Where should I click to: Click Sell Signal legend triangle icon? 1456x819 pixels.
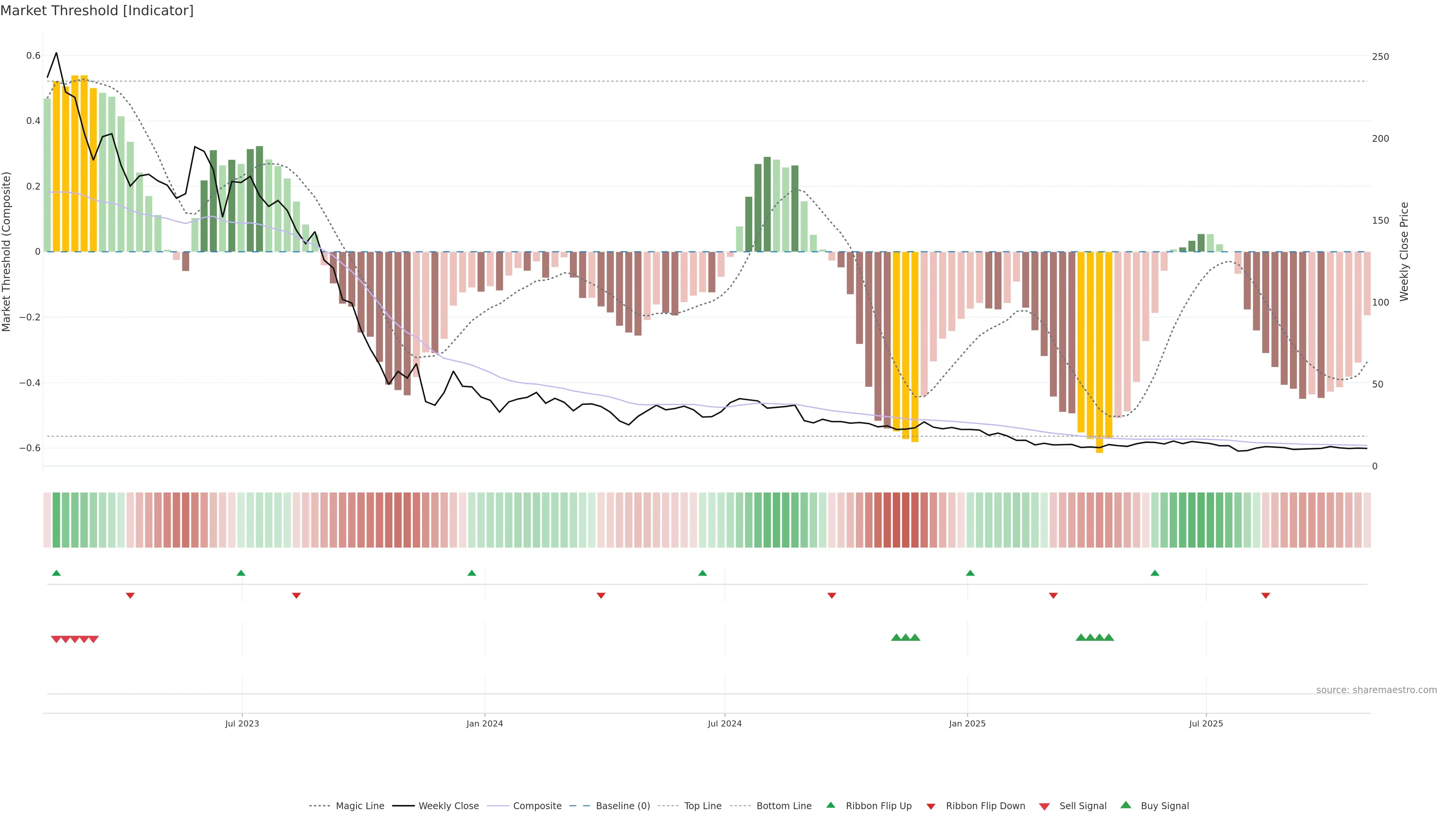tap(1044, 806)
